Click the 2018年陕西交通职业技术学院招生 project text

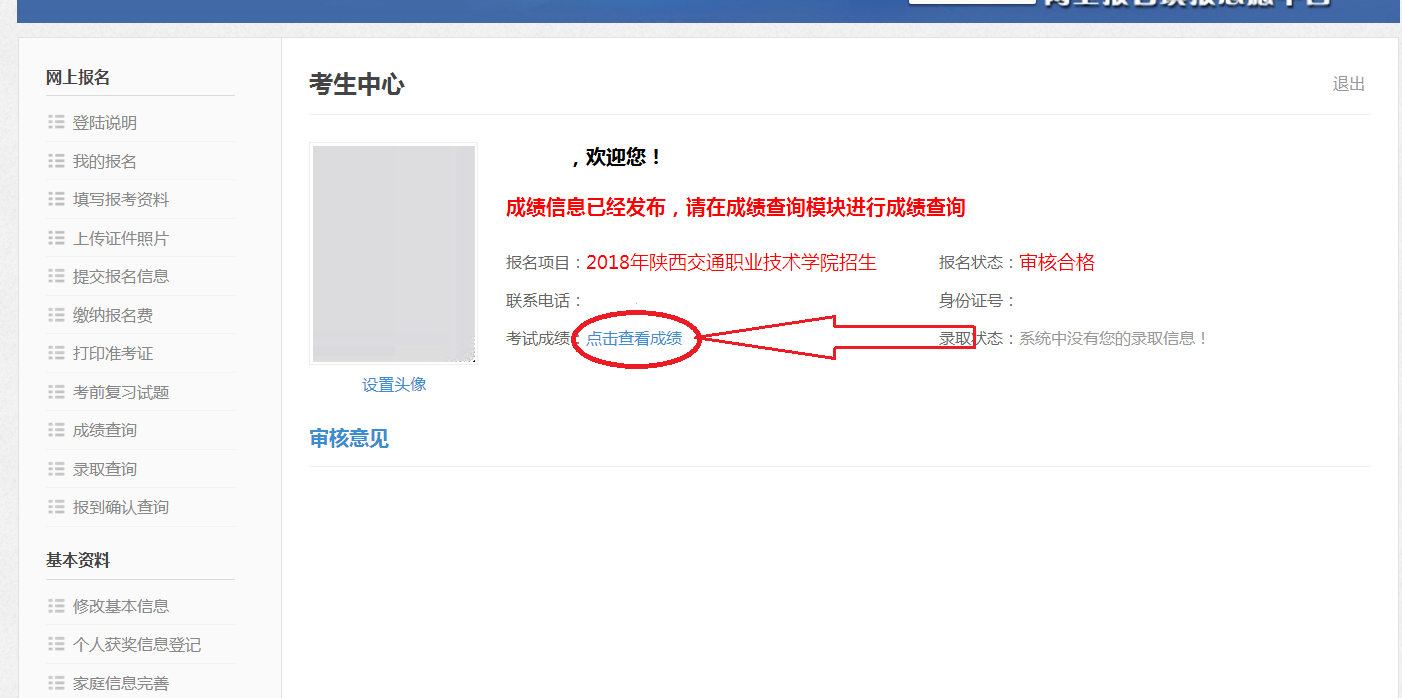click(731, 263)
